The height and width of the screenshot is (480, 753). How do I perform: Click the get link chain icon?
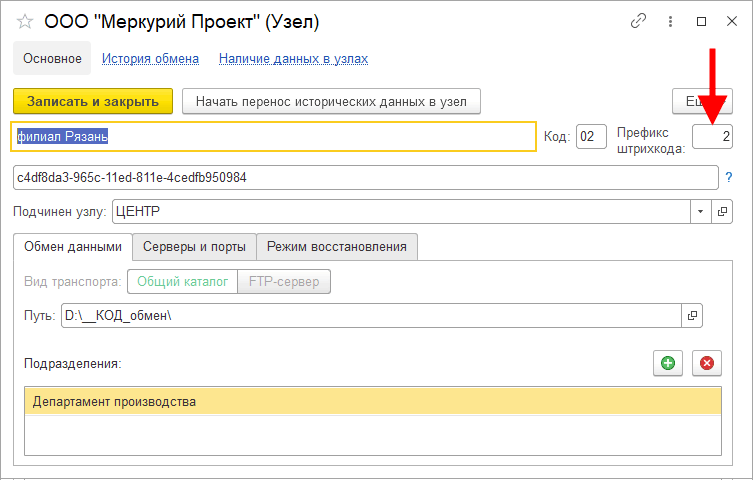[x=638, y=21]
